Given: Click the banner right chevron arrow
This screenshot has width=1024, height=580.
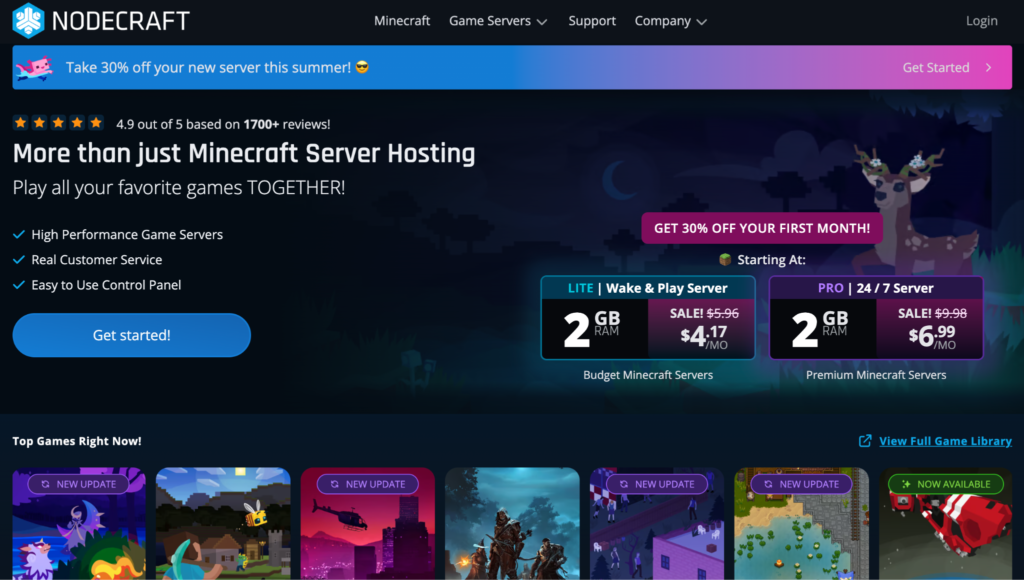Looking at the screenshot, I should (989, 67).
